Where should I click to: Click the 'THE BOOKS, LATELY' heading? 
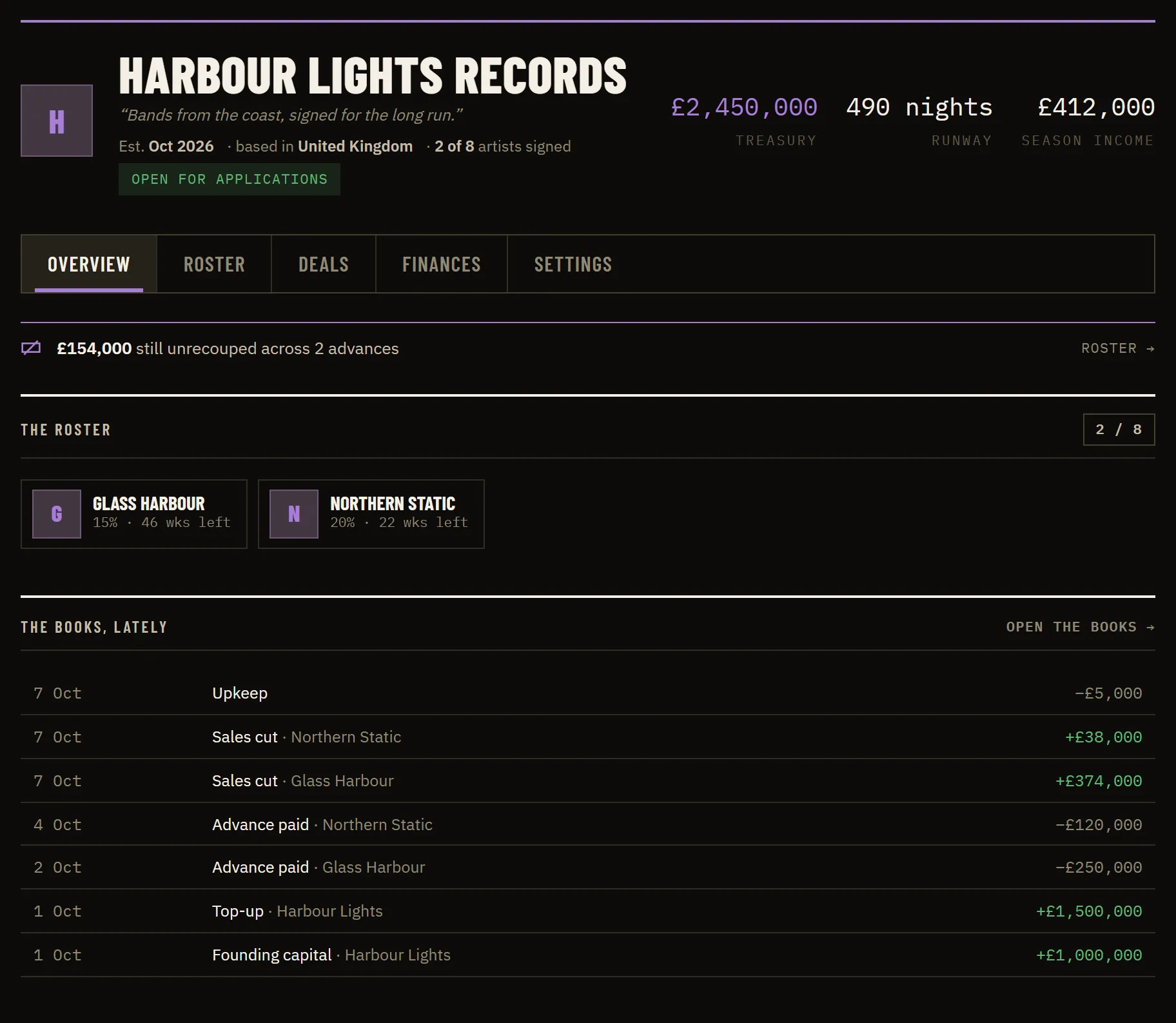(94, 627)
